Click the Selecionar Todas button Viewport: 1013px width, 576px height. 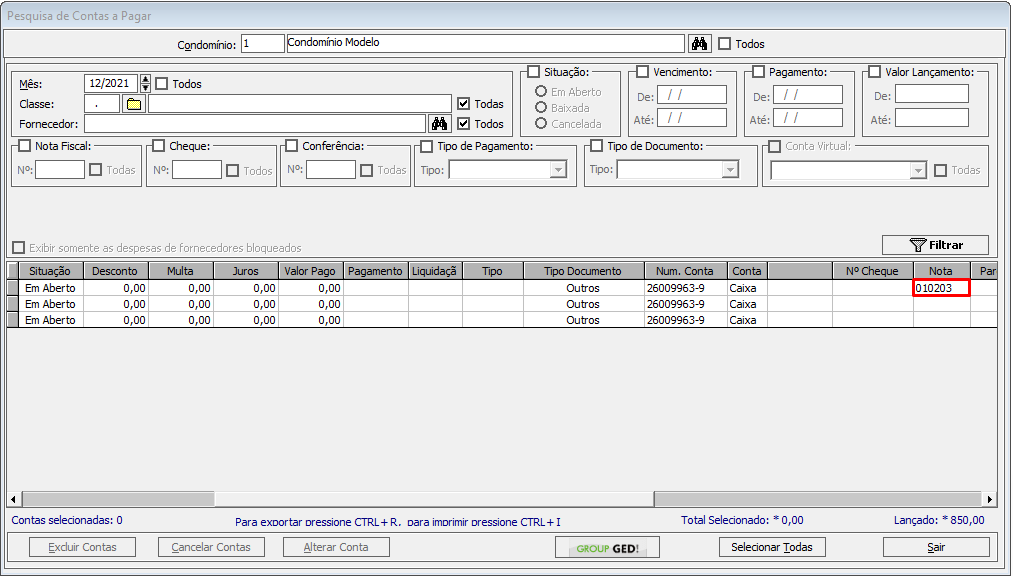click(772, 547)
